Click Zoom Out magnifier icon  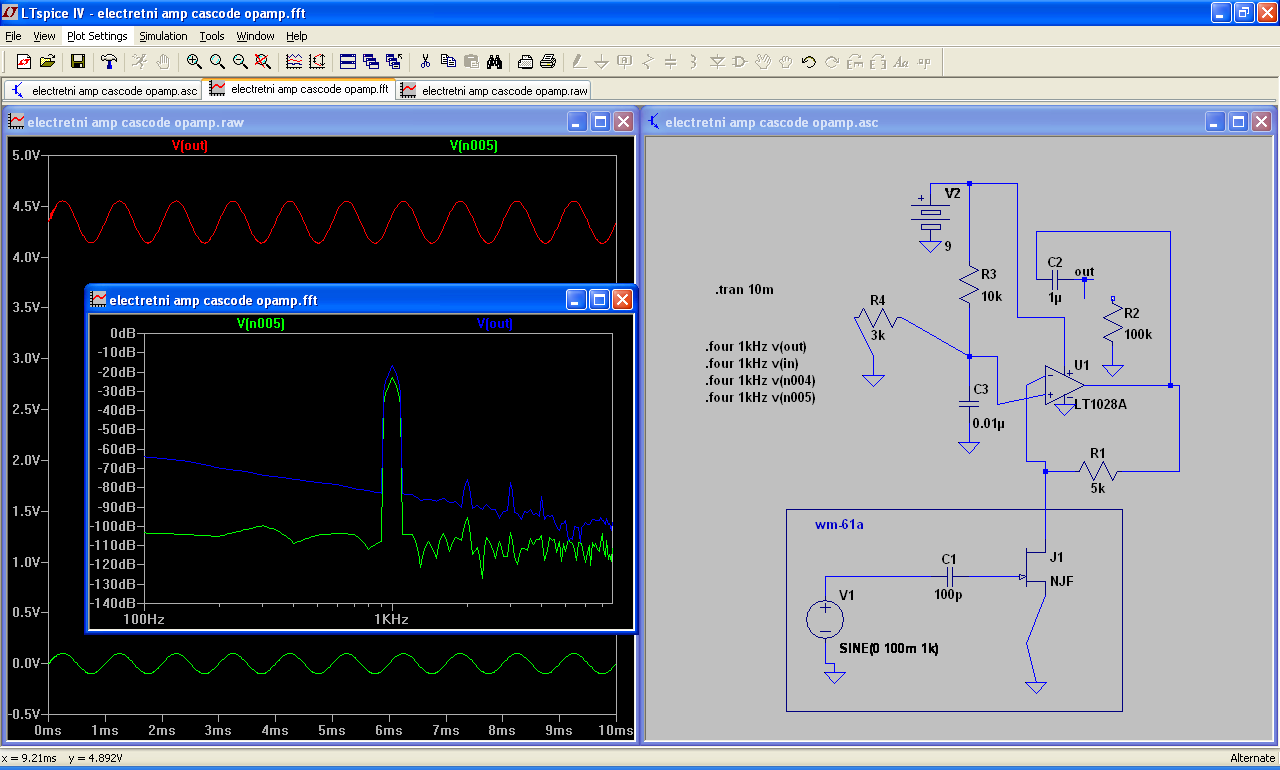pos(240,61)
